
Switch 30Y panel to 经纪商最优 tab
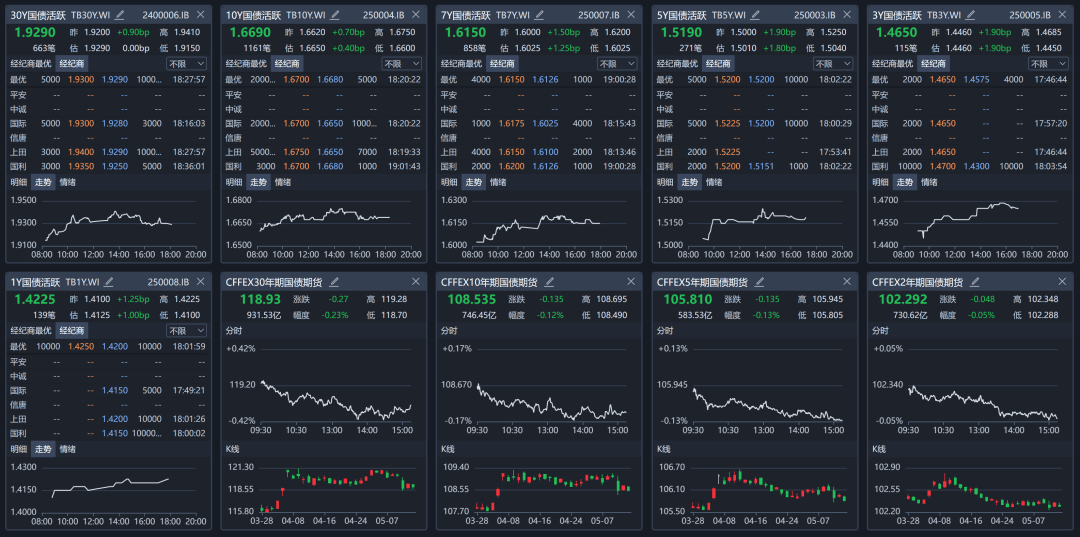point(31,63)
